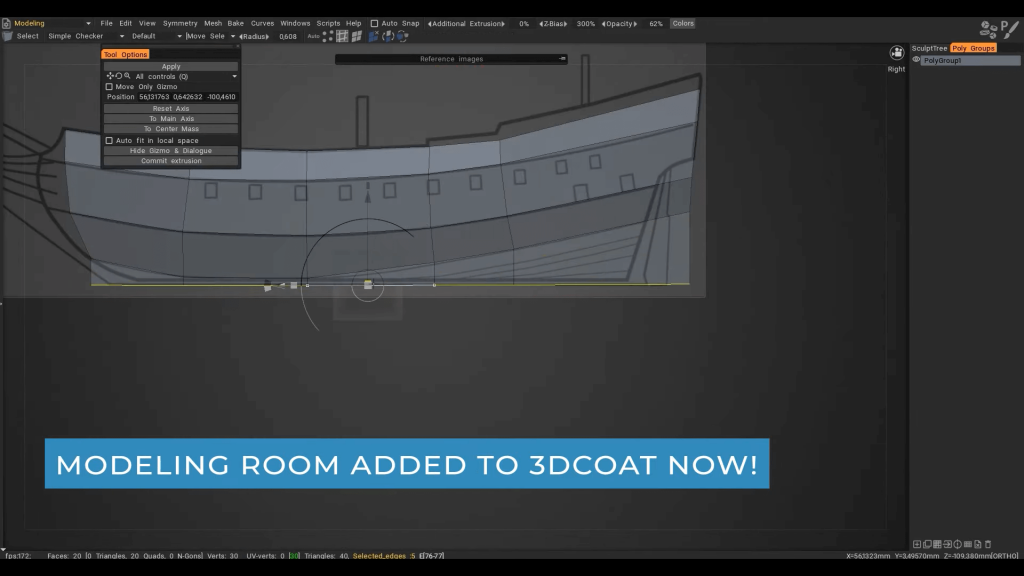The image size is (1024, 576).
Task: Click the room icon beside Modeling label
Action: pyautogui.click(x=7, y=24)
